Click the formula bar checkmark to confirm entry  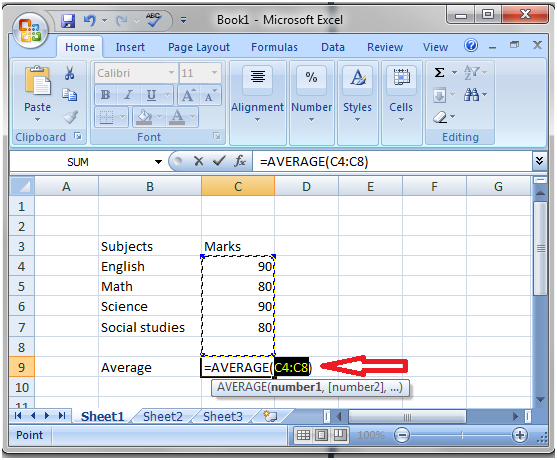click(x=219, y=161)
